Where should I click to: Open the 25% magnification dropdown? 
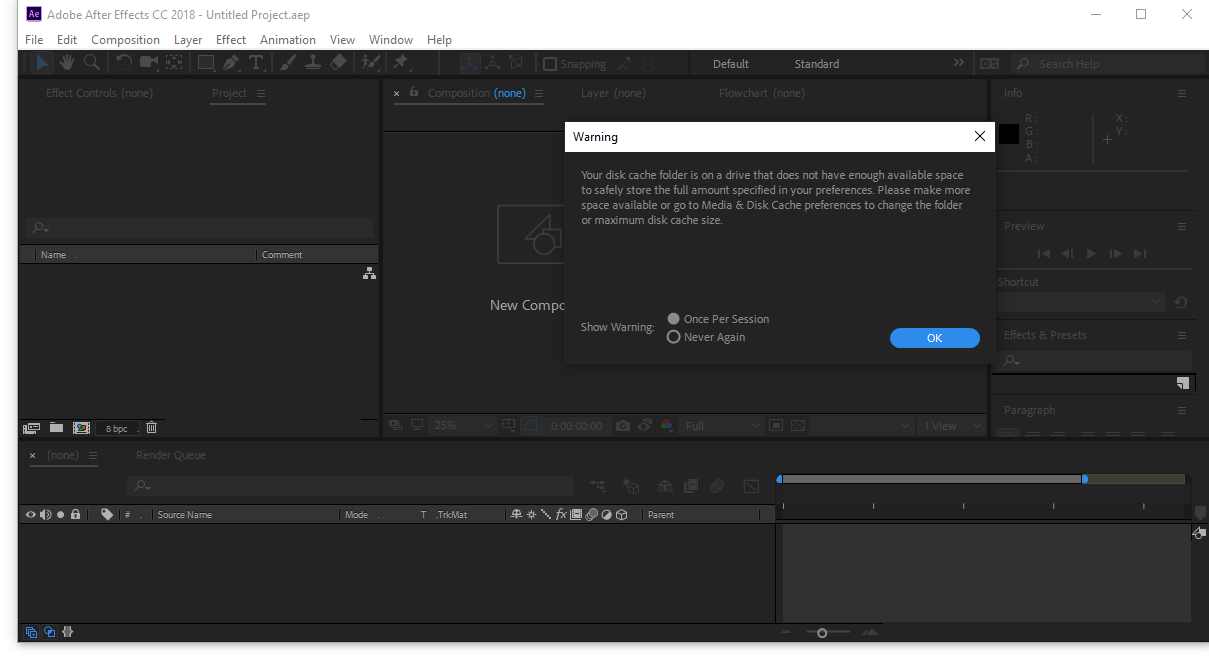(x=463, y=426)
